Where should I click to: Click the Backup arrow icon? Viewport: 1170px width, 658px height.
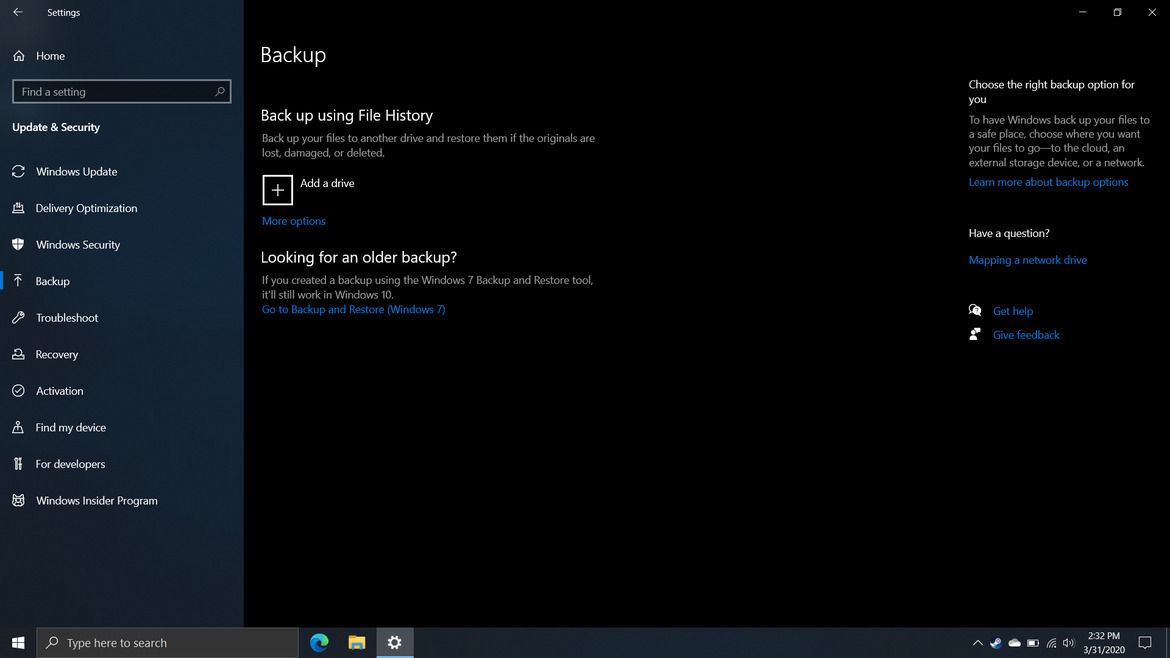click(19, 281)
